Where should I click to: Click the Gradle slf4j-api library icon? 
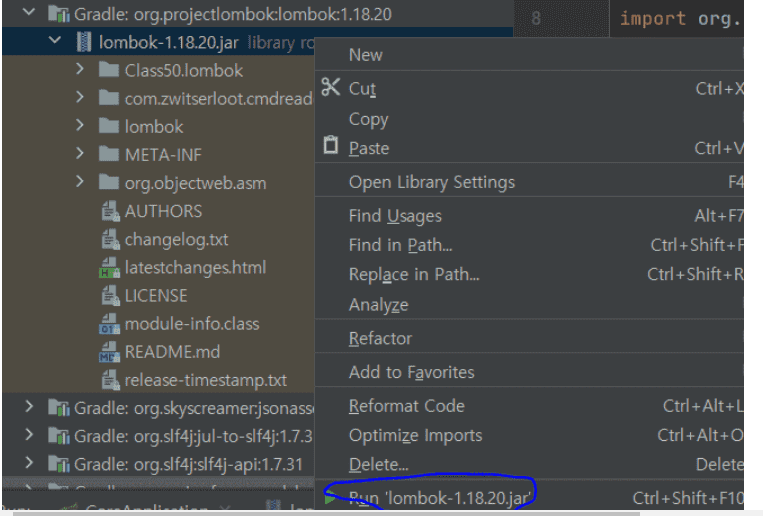(59, 464)
